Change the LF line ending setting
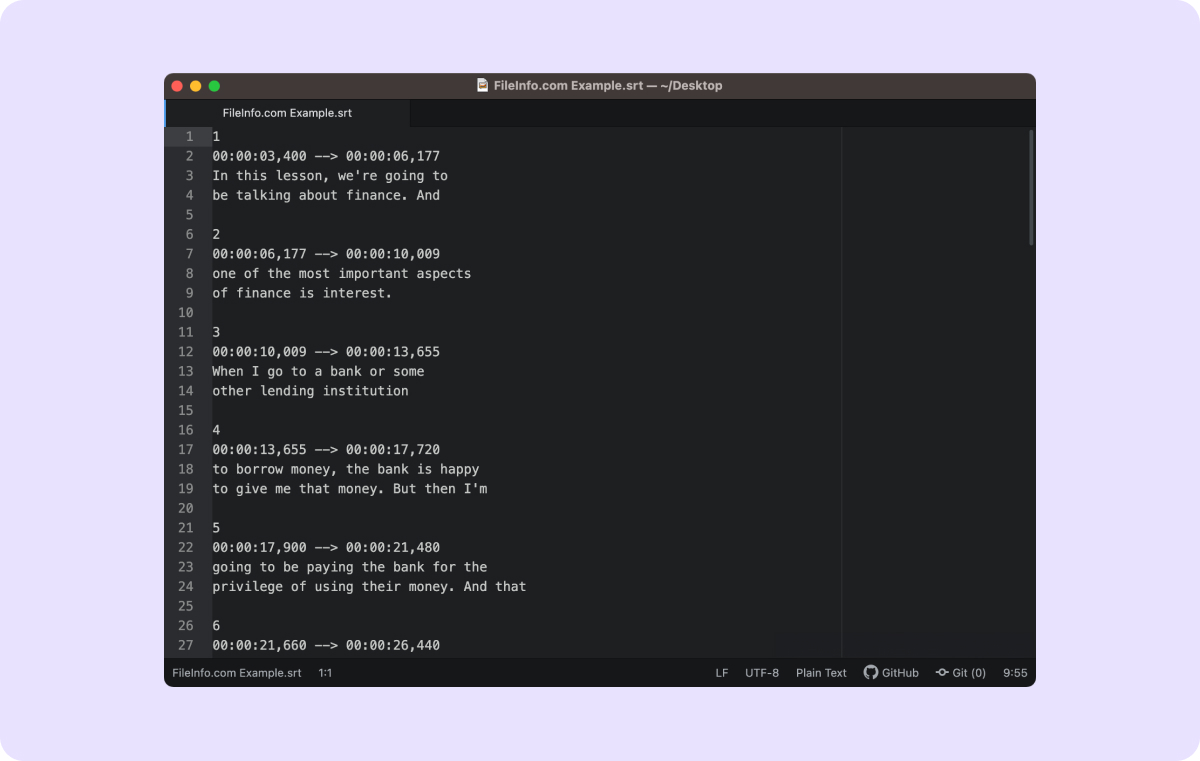1200x761 pixels. pyautogui.click(x=722, y=673)
